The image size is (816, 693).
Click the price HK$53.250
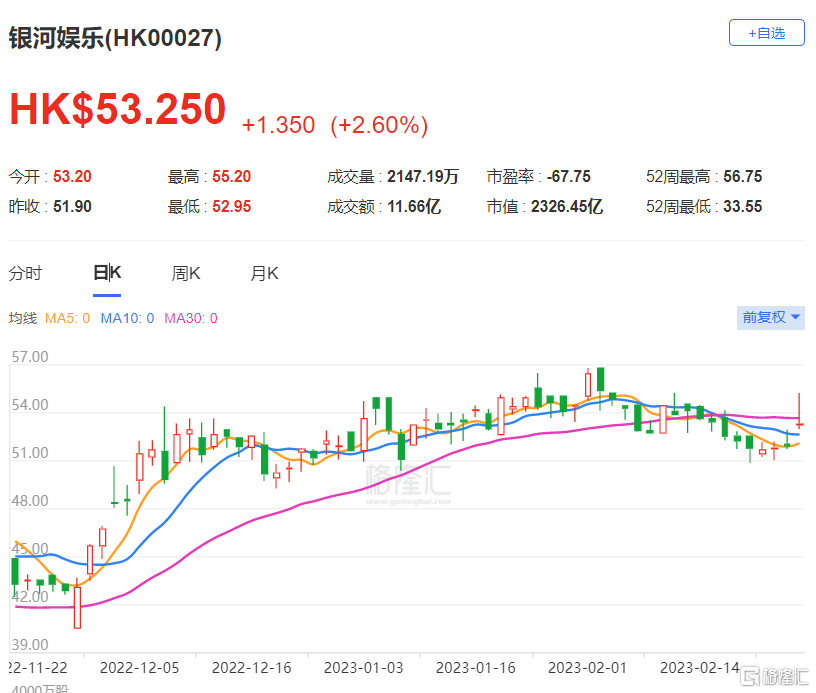pyautogui.click(x=118, y=109)
